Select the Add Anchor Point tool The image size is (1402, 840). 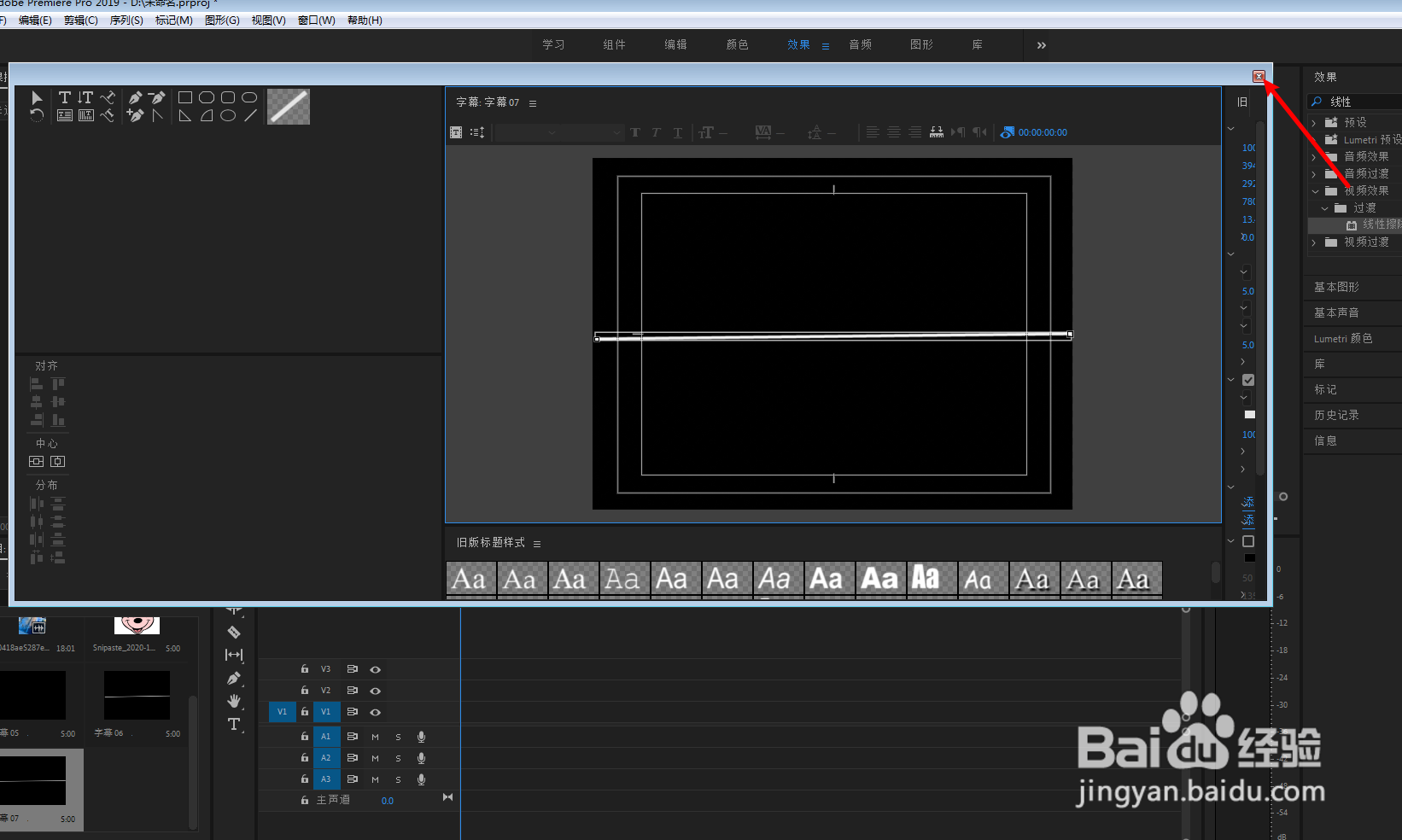pos(135,115)
